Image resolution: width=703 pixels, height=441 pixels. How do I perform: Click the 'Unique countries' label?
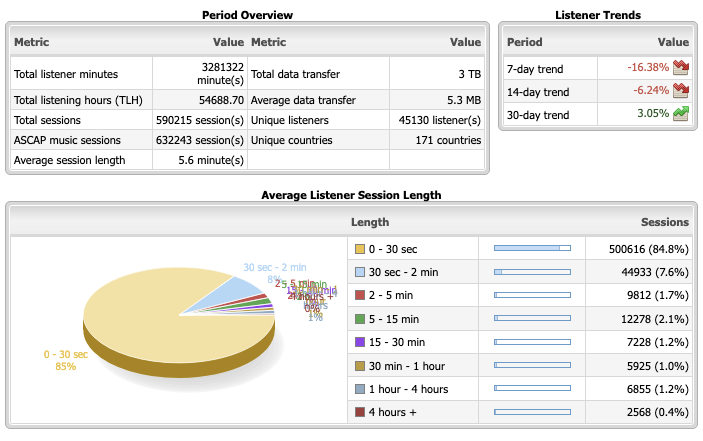click(291, 140)
